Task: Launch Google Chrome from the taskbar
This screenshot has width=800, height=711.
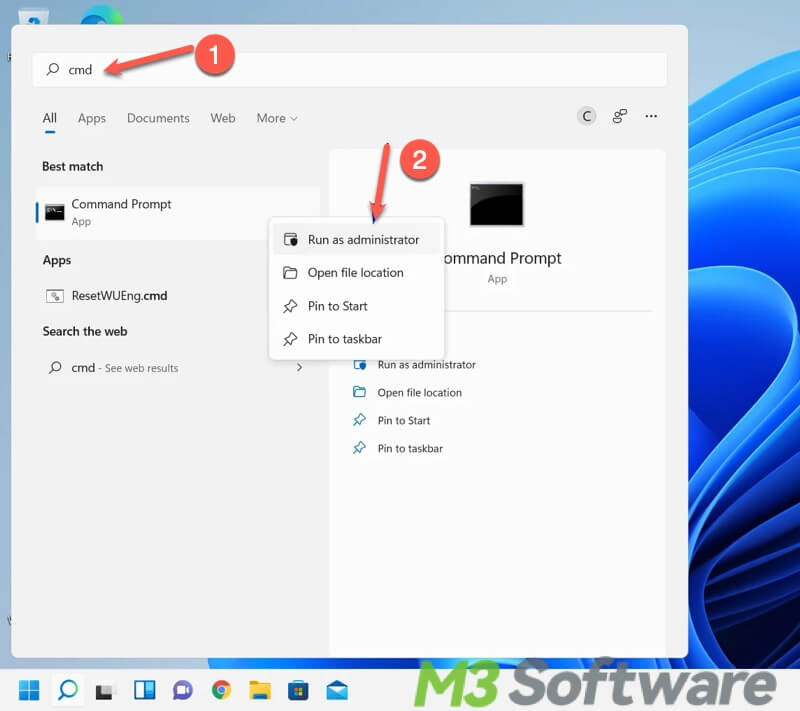Action: pos(221,690)
